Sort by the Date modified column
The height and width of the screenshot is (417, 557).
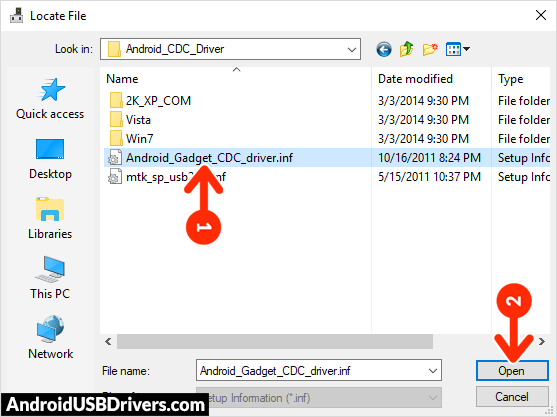pos(415,79)
